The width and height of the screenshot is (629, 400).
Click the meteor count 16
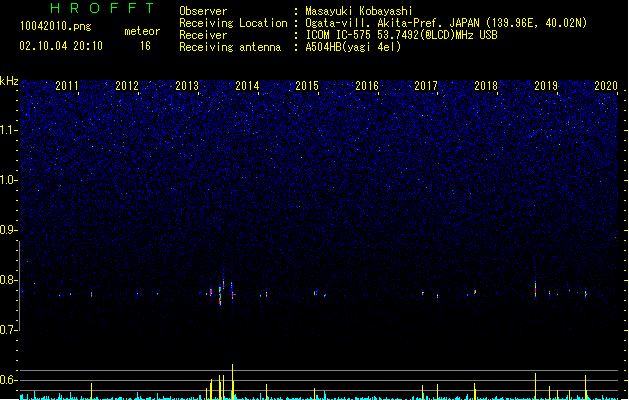[x=145, y=46]
